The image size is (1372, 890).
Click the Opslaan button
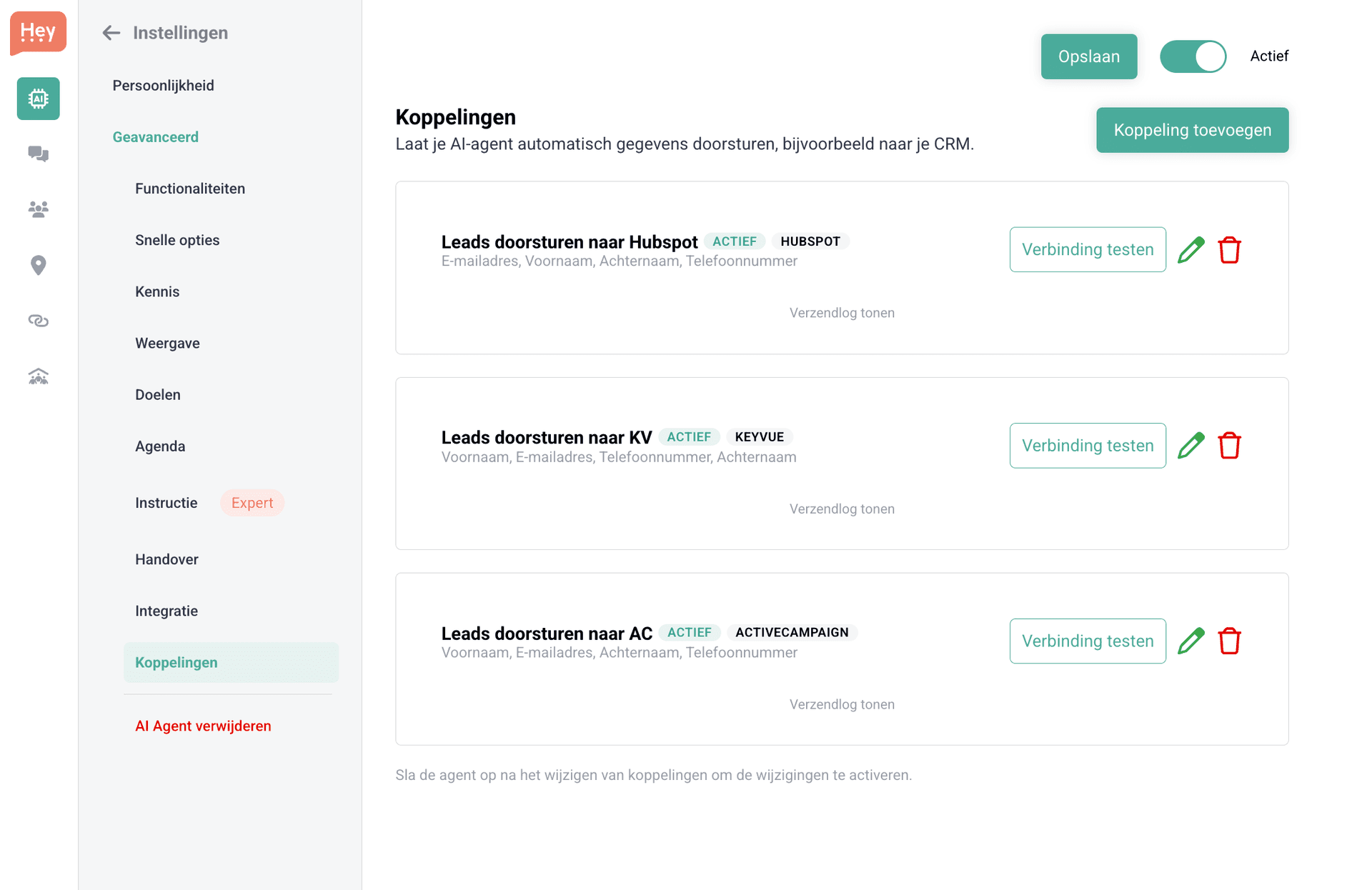coord(1089,56)
